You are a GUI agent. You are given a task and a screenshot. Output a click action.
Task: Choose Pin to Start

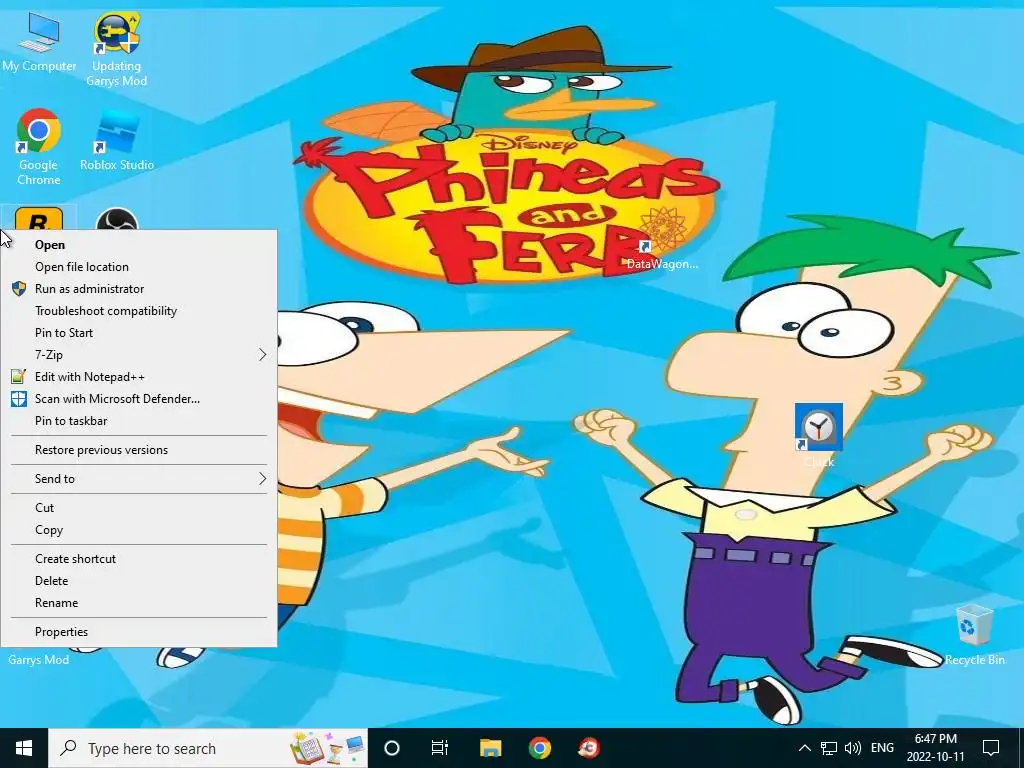point(138,332)
